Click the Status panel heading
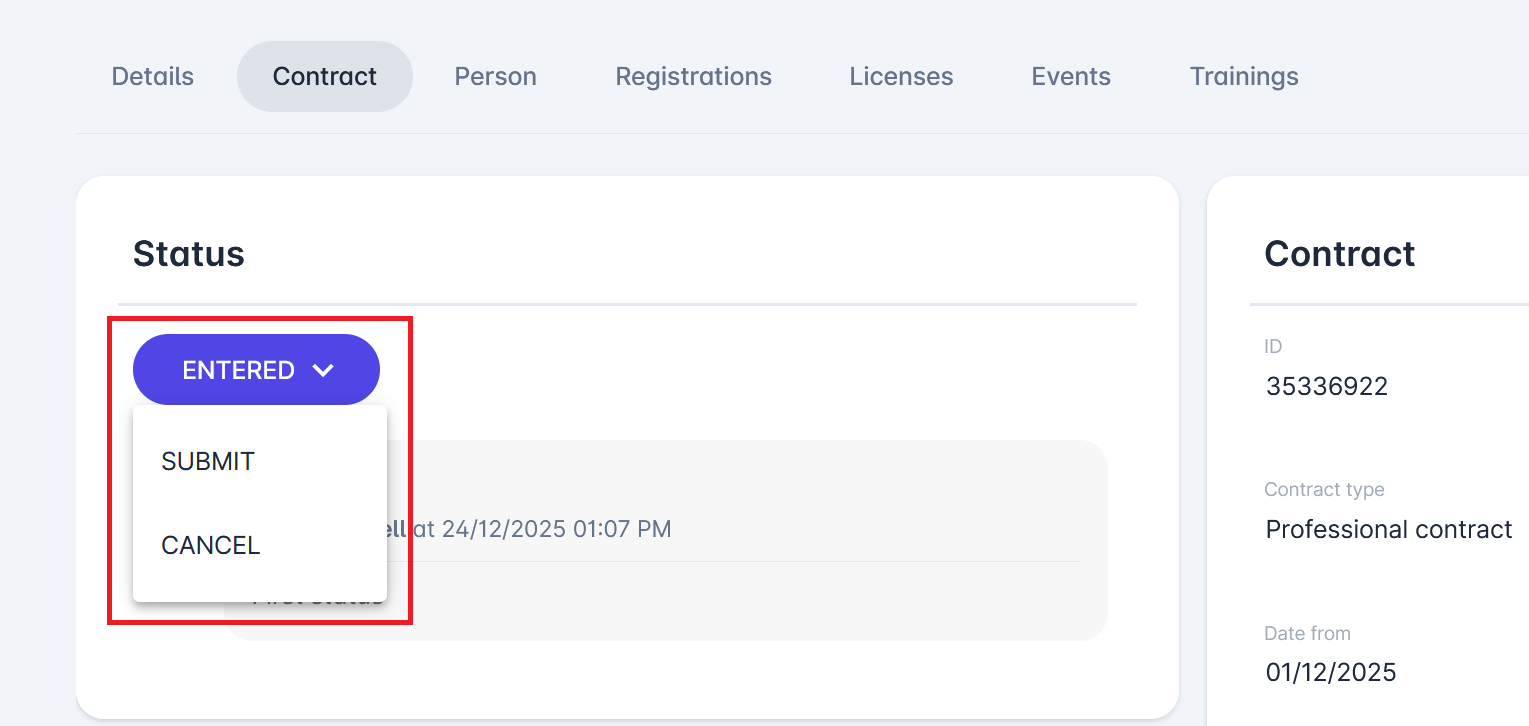 (x=189, y=254)
